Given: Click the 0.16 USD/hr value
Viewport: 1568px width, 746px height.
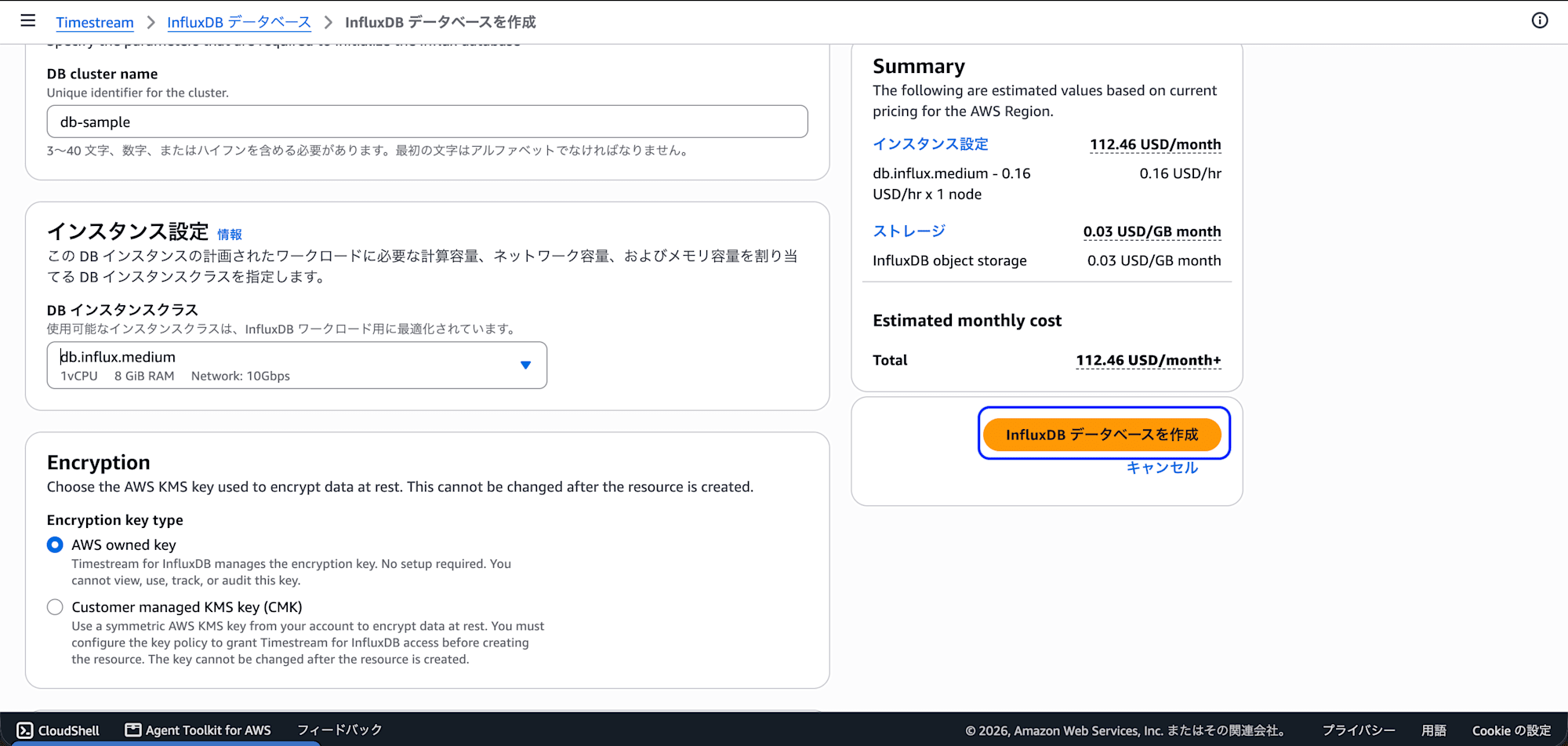Looking at the screenshot, I should pyautogui.click(x=1181, y=173).
